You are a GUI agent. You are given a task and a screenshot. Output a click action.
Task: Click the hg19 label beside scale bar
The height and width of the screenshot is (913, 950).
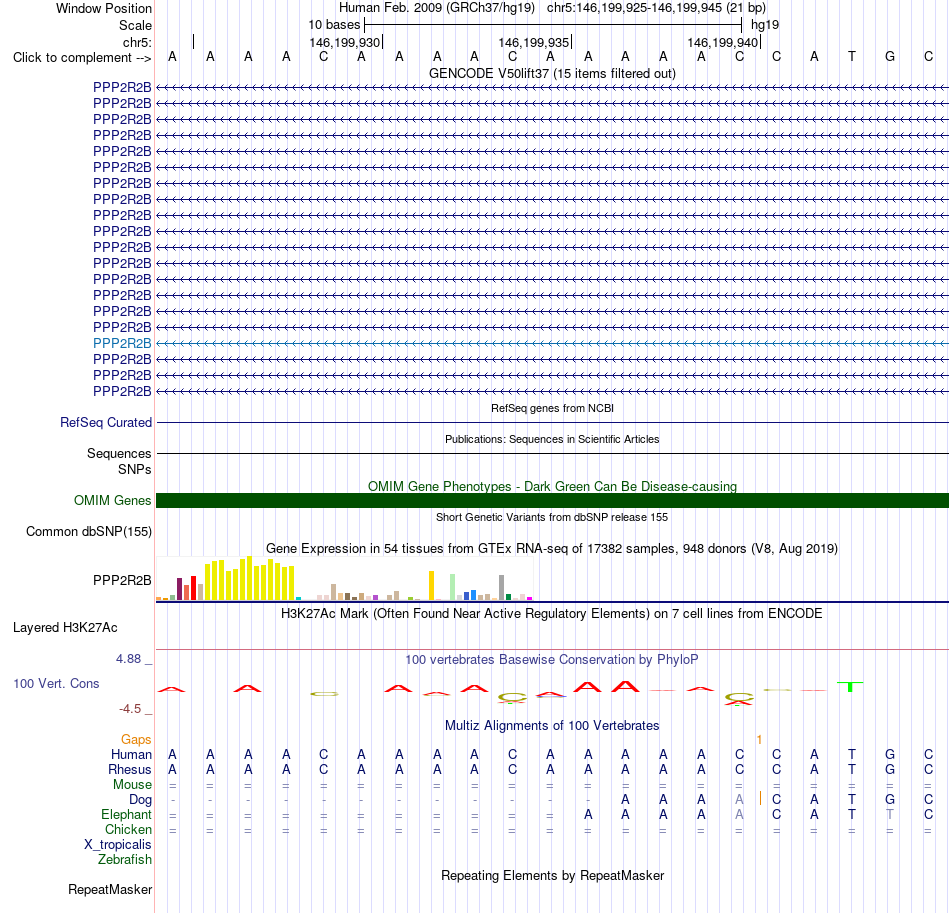765,25
